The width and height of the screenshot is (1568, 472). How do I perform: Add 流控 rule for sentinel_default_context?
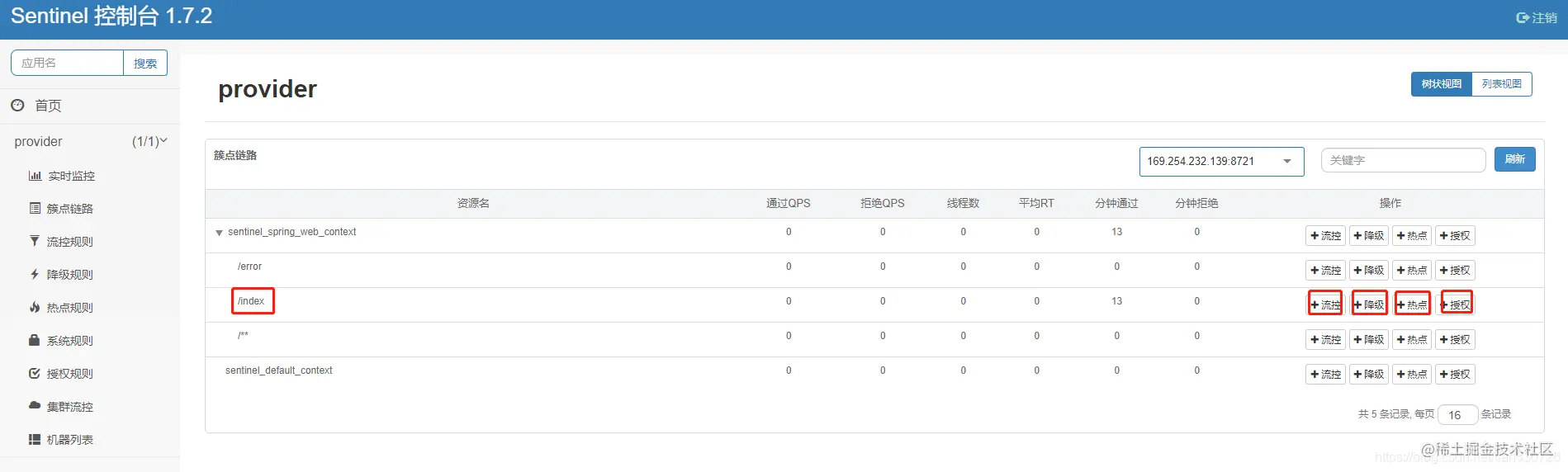click(x=1325, y=375)
